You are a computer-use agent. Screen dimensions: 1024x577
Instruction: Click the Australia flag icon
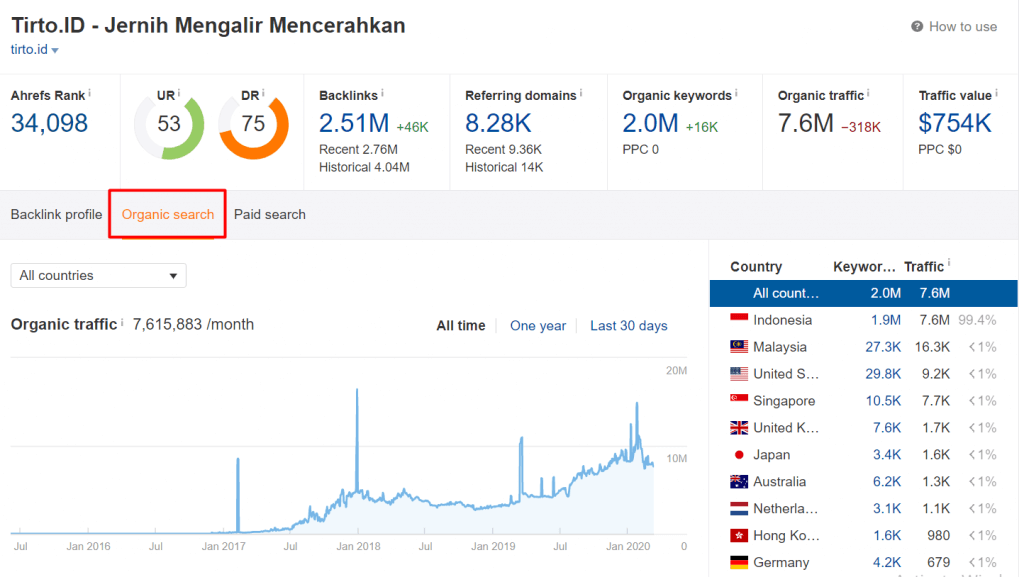tap(739, 482)
